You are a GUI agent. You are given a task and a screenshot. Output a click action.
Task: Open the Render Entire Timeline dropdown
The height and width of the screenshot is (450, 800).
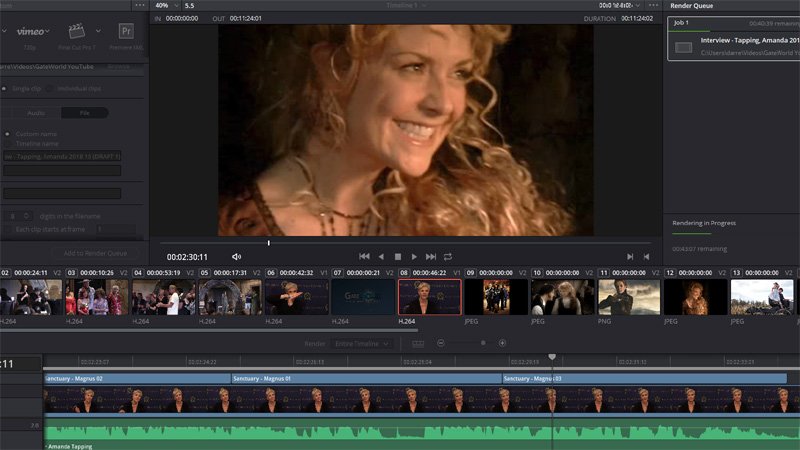(362, 343)
